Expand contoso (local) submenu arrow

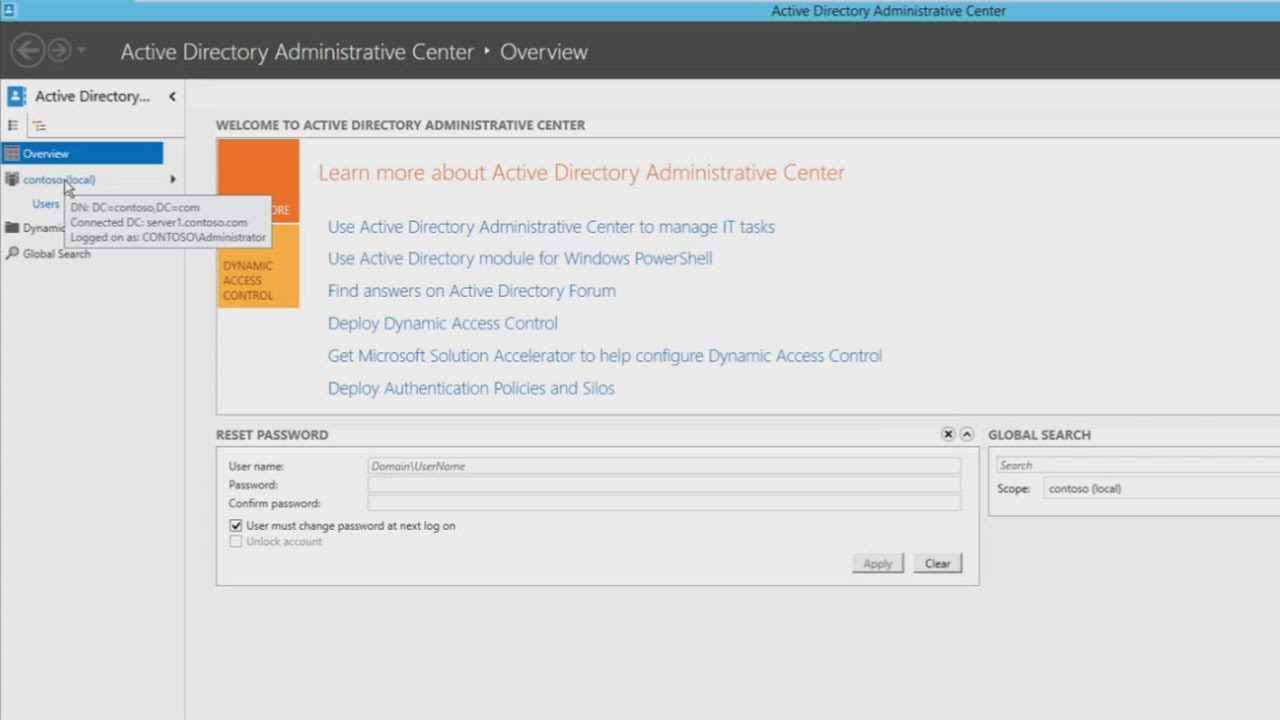coord(173,180)
